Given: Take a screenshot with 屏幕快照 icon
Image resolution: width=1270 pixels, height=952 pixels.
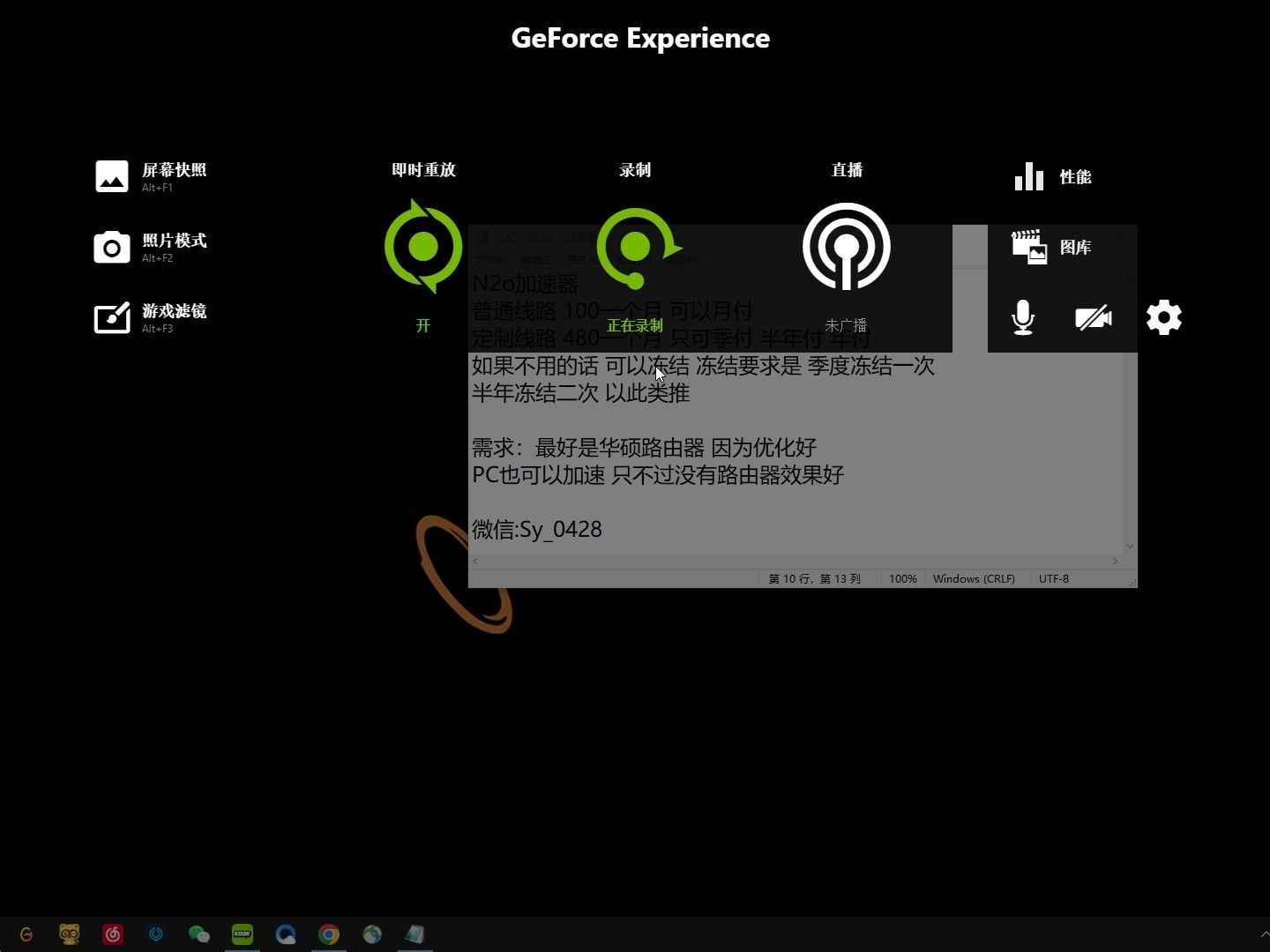Looking at the screenshot, I should [112, 176].
